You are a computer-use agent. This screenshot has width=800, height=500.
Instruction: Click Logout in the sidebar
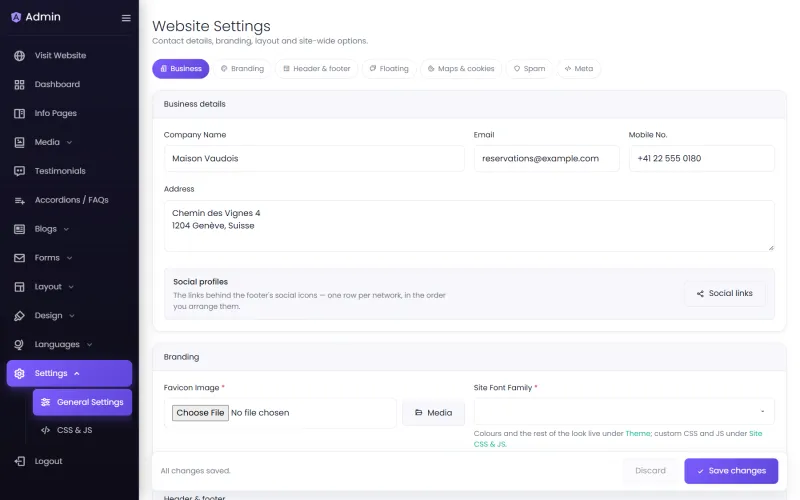(69, 461)
